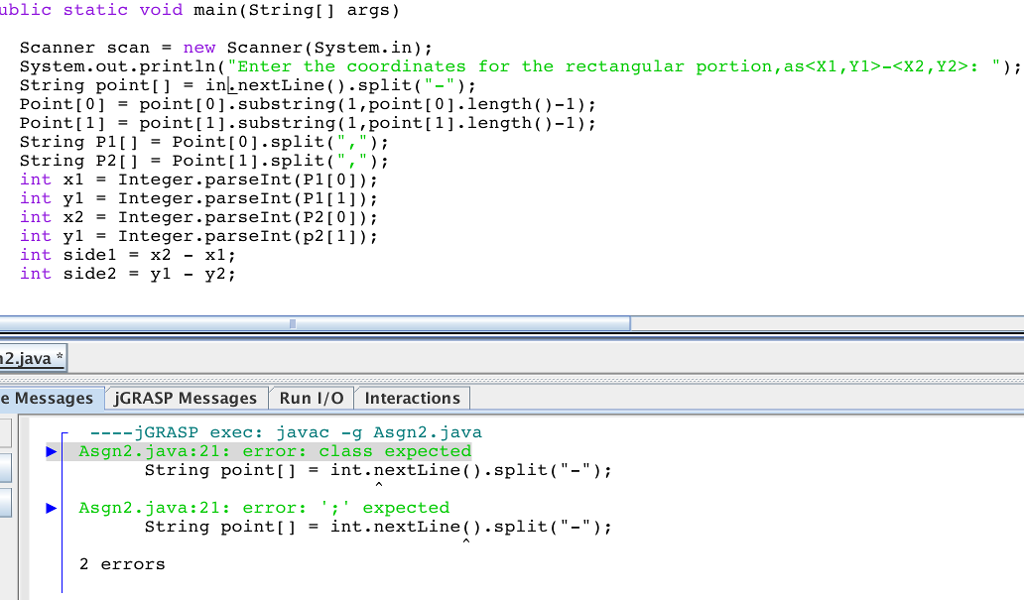
Task: Click the blue triangle beside the first error
Action: pos(51,451)
